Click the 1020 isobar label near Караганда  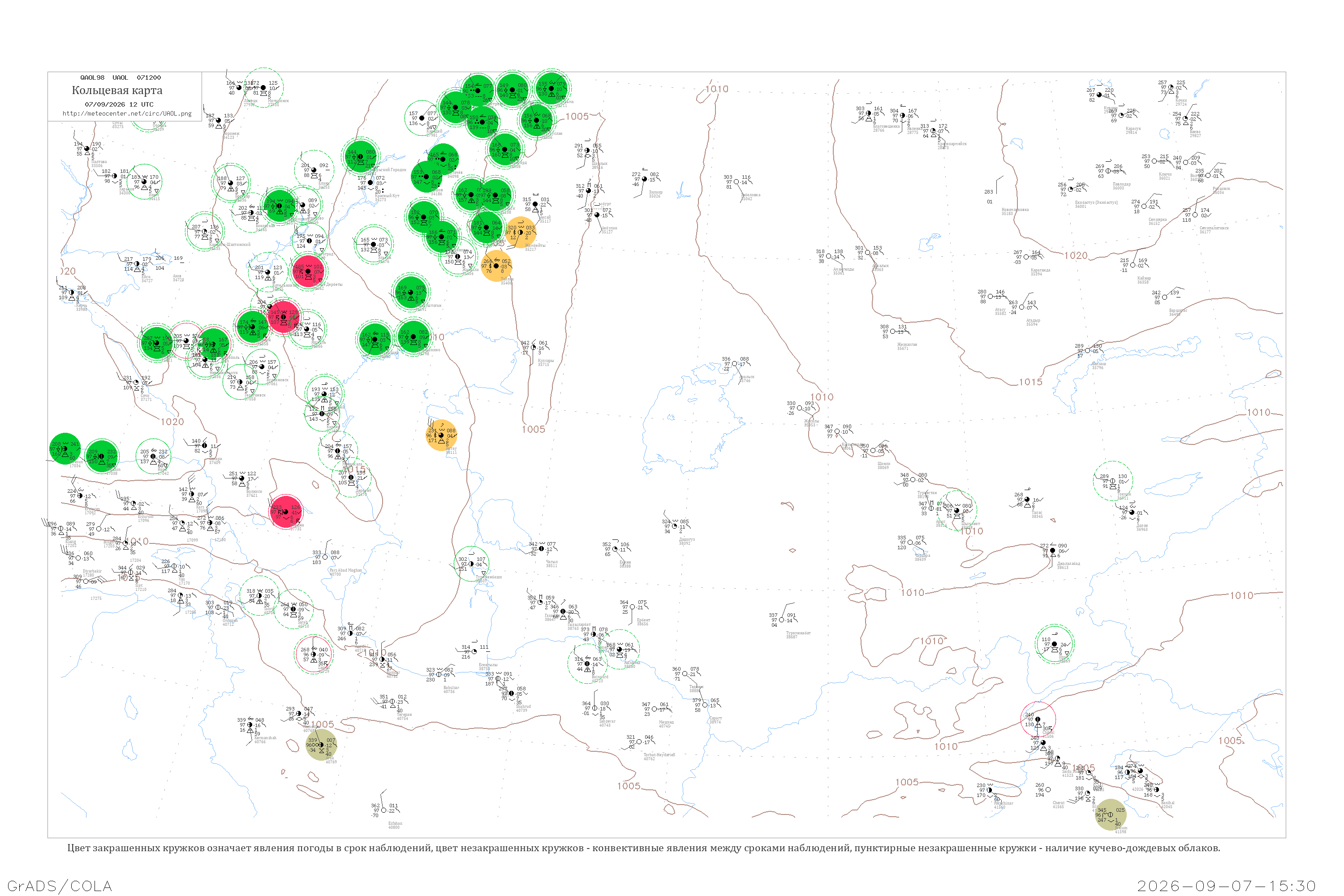1076,255
